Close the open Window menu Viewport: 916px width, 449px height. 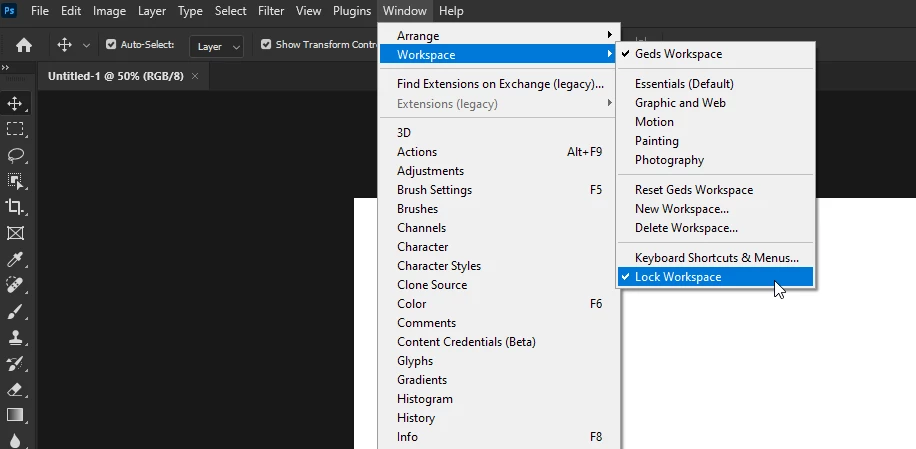tap(405, 11)
